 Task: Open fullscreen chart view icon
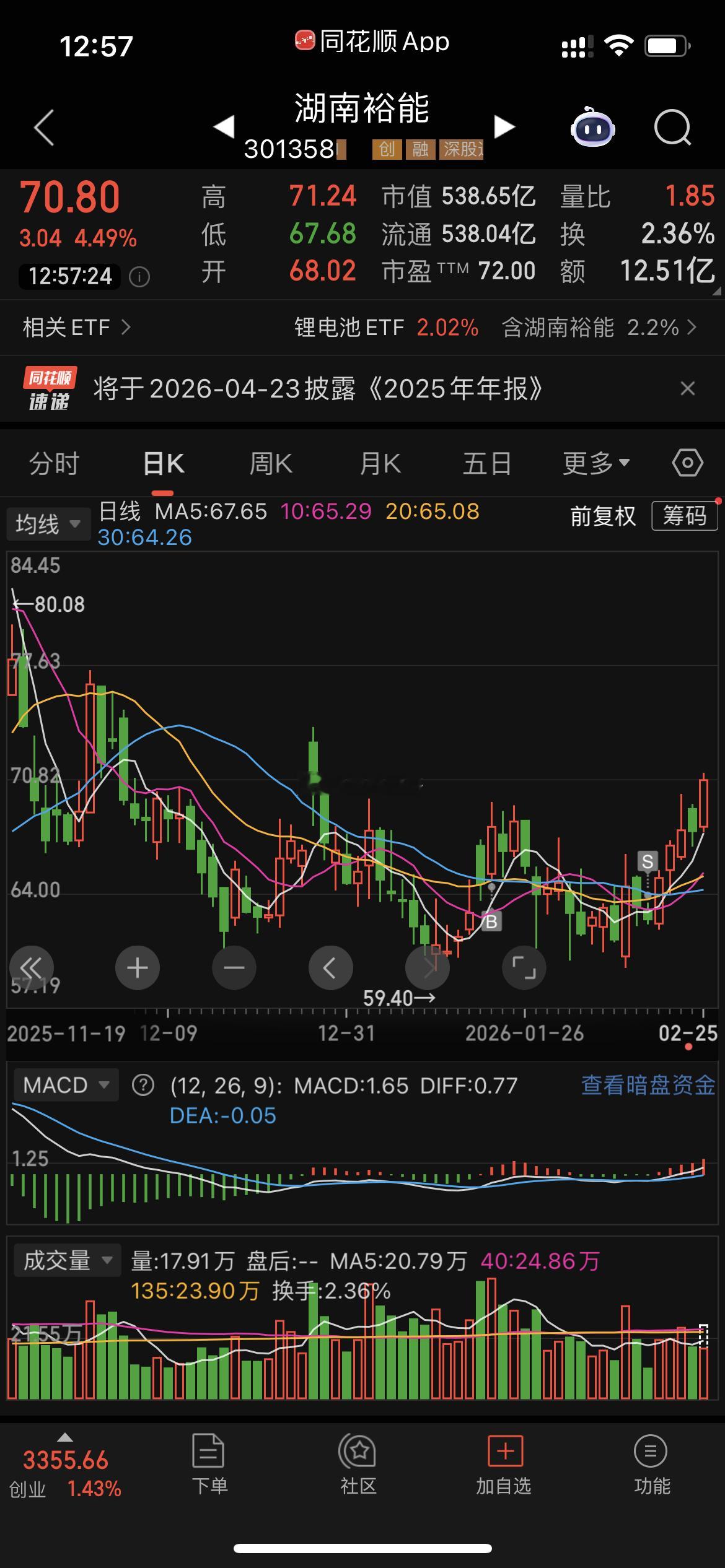(x=524, y=968)
